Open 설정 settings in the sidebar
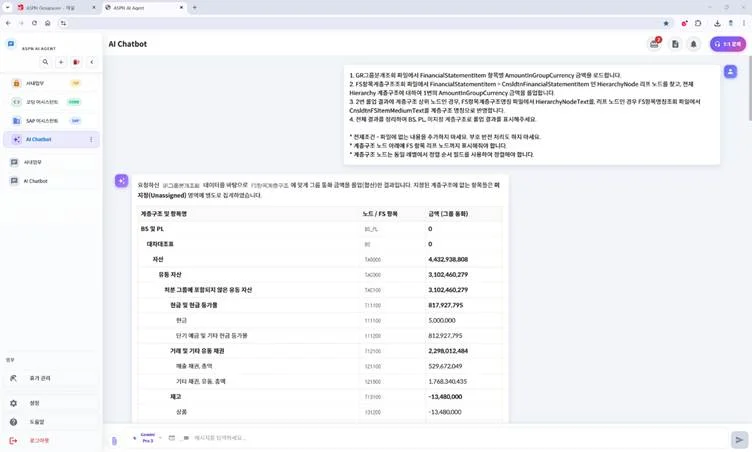Screen dimensions: 752x452 [x=35, y=403]
